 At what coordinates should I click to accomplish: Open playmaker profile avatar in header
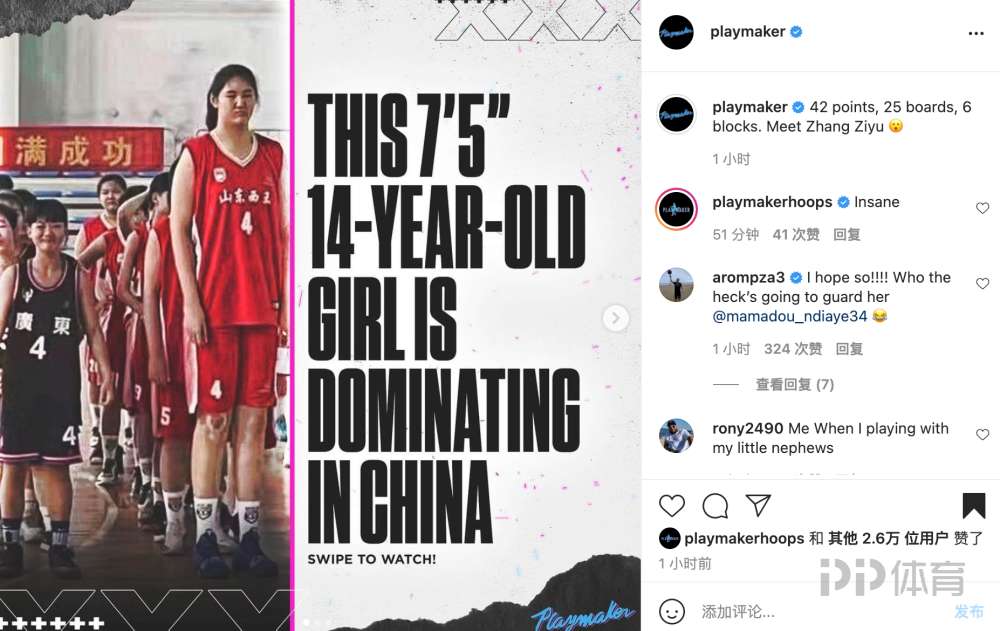[x=676, y=32]
